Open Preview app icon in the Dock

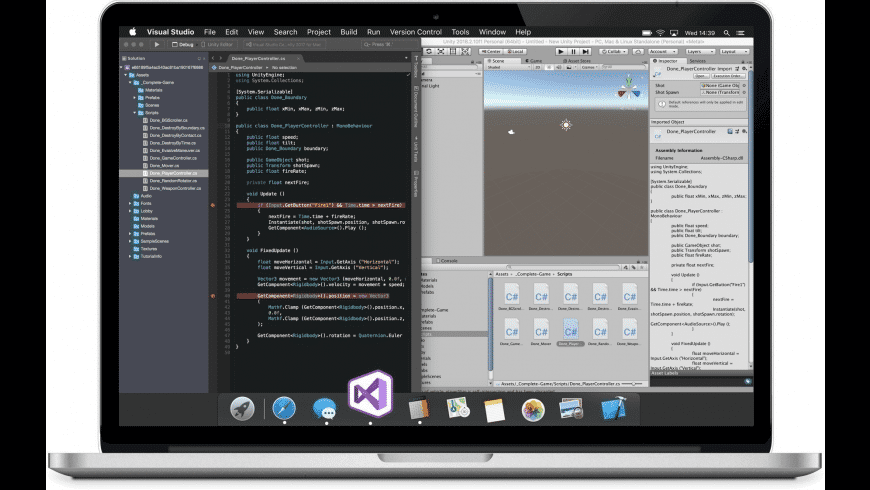pos(571,410)
